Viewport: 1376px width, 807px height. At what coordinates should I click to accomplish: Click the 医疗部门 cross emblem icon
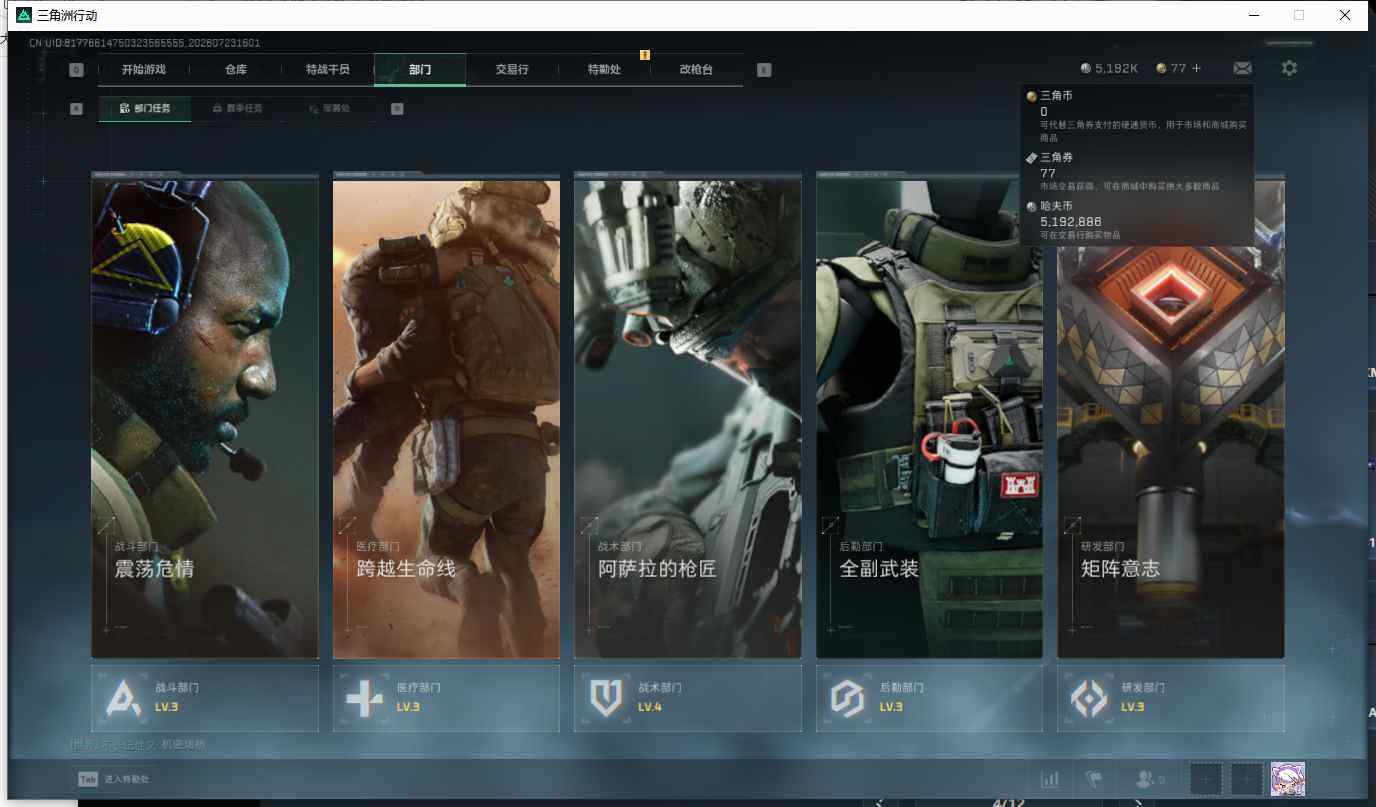[364, 698]
